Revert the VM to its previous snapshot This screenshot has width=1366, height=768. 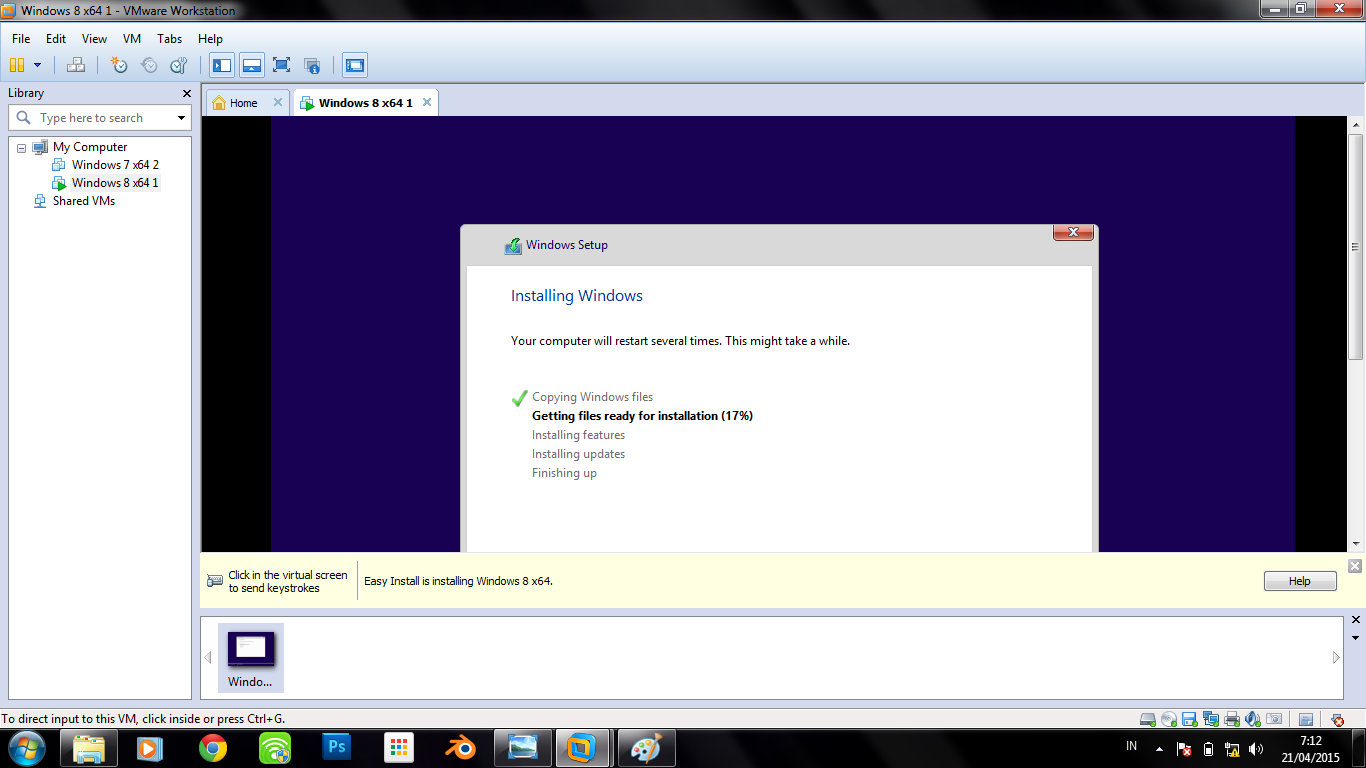[x=149, y=65]
